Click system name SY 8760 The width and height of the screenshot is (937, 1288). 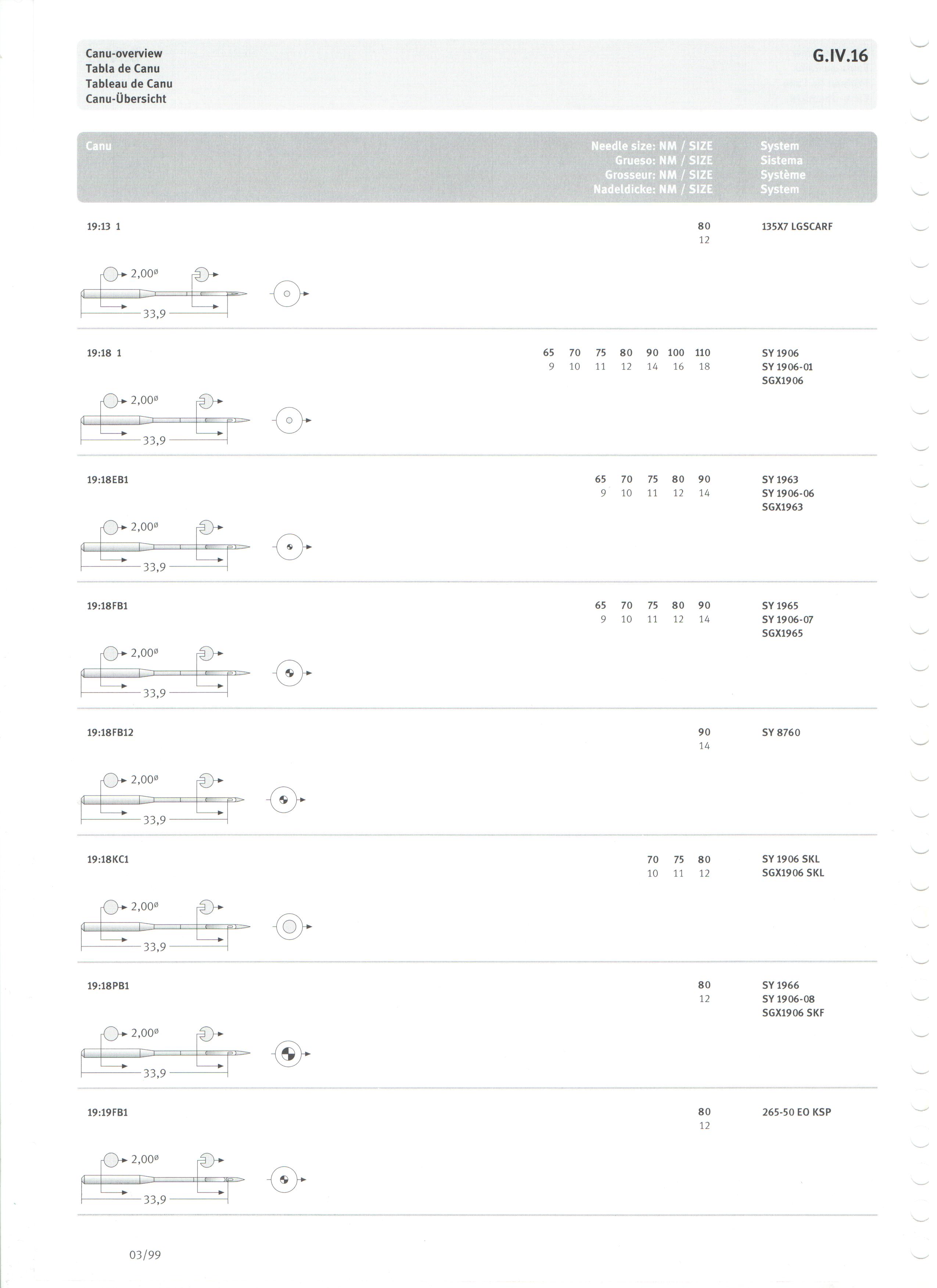tap(786, 737)
